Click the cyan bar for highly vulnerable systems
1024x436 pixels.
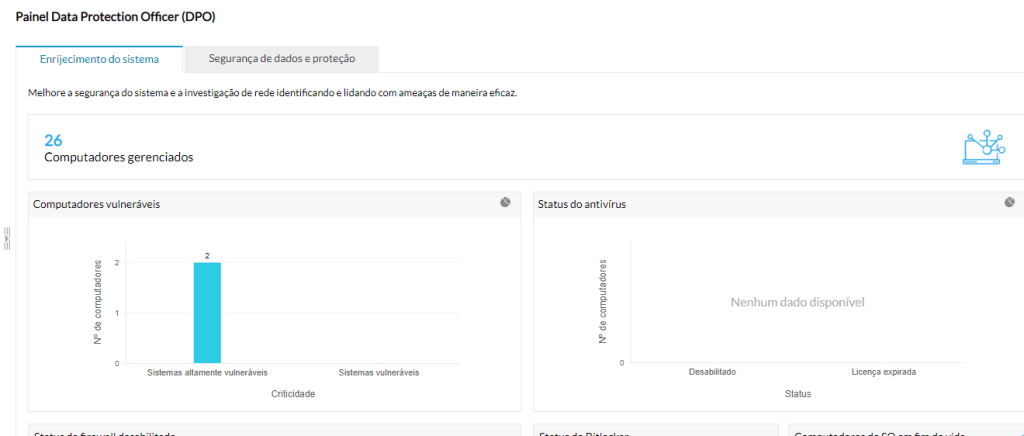click(207, 312)
